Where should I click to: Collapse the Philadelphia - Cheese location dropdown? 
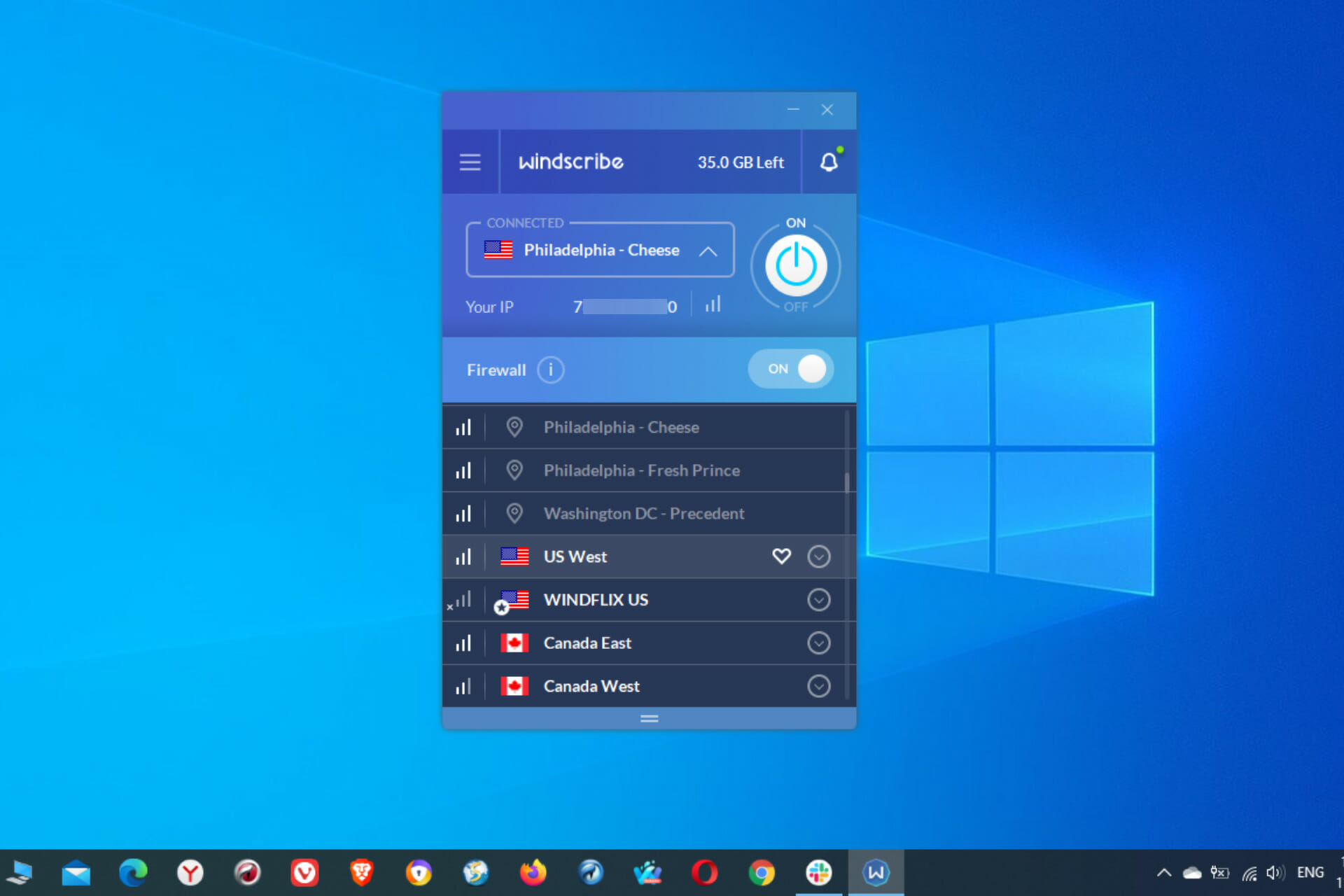tap(708, 251)
